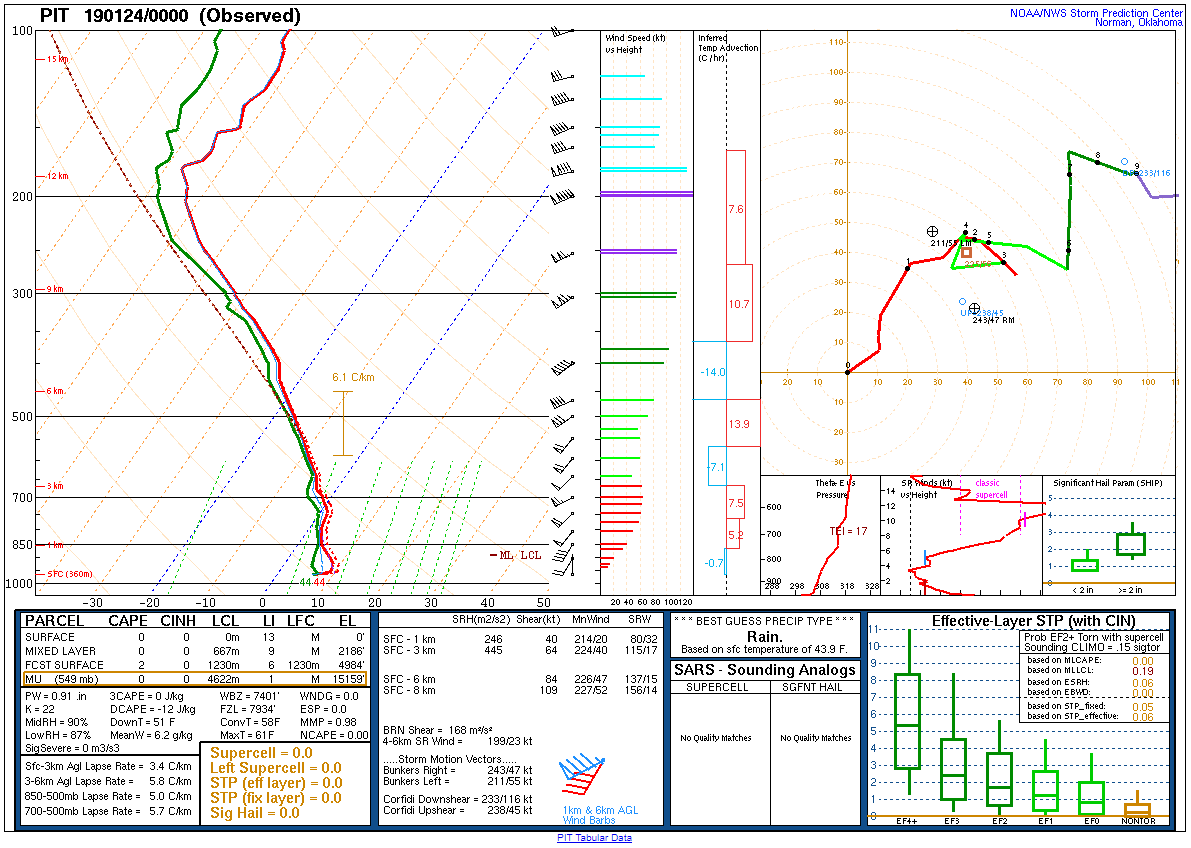This screenshot has width=1191, height=848.
Task: Click the 'Supercell = 0.0' value
Action: 261,753
